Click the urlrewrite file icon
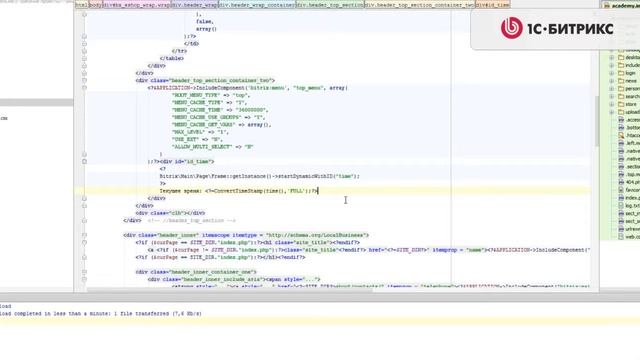This screenshot has width=640, height=360. click(x=621, y=229)
